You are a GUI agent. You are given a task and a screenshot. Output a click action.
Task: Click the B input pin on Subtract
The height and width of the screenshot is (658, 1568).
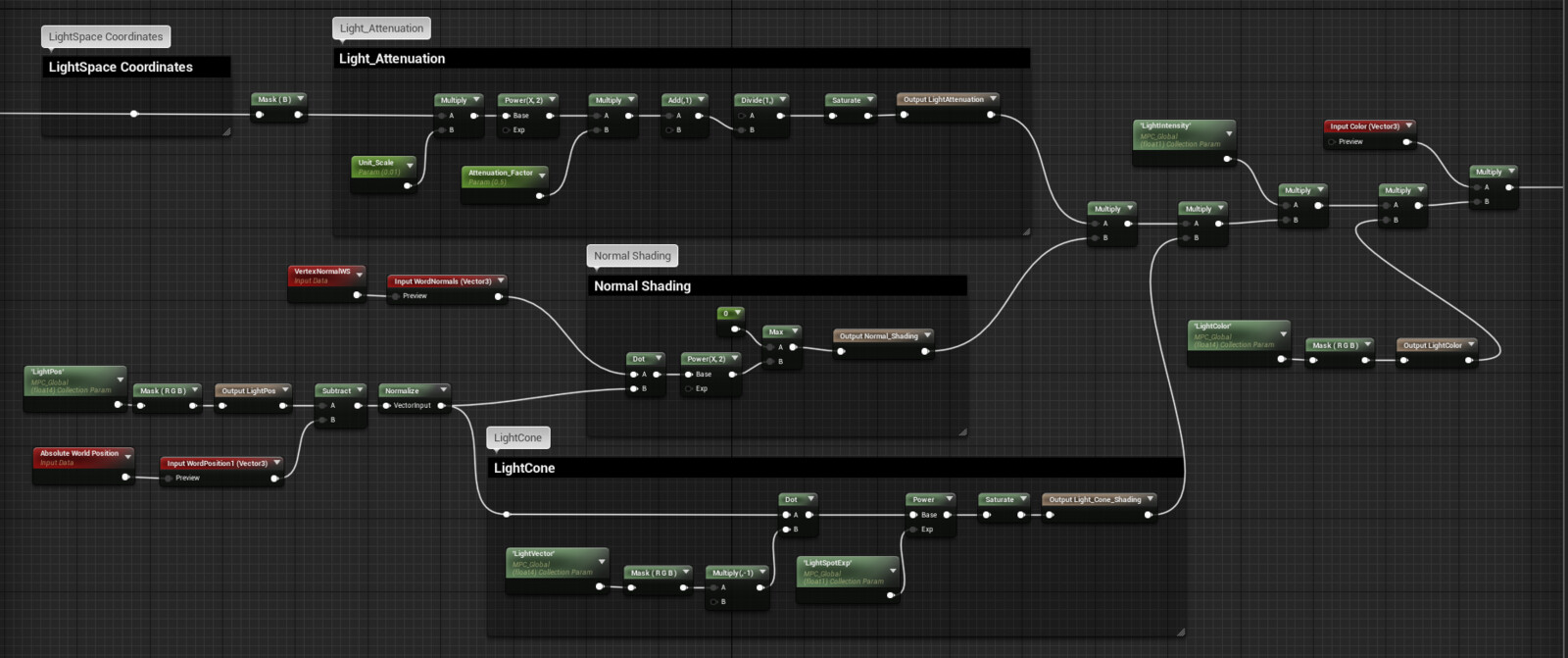(x=322, y=420)
